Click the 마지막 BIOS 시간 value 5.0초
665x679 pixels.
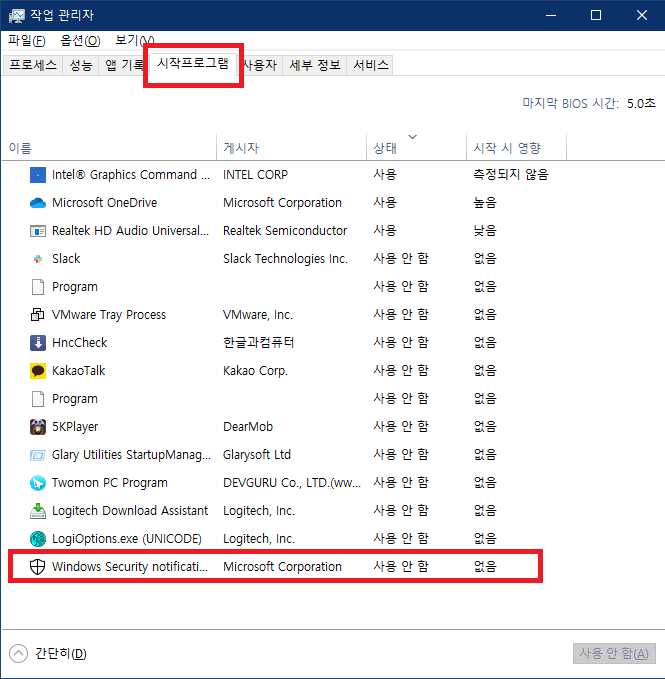pyautogui.click(x=641, y=103)
